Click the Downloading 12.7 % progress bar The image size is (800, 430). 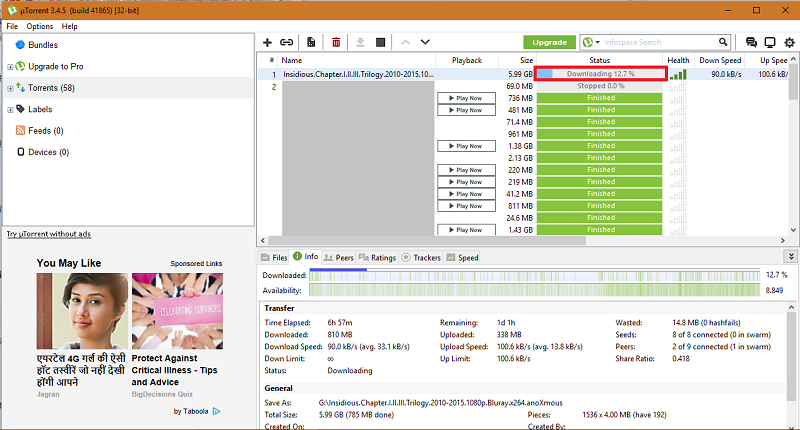[601, 74]
